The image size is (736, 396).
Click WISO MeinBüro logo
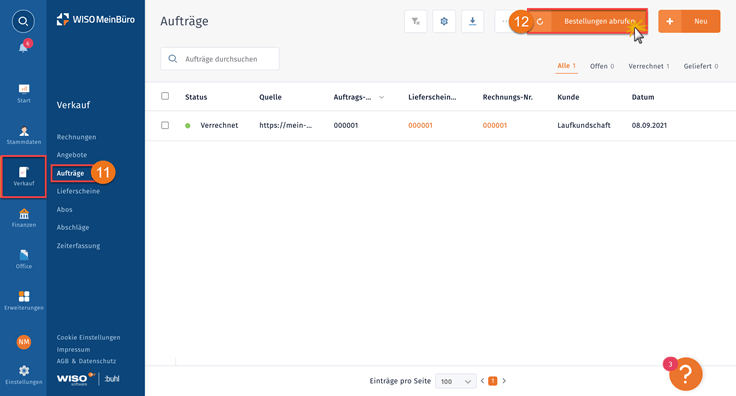(95, 20)
